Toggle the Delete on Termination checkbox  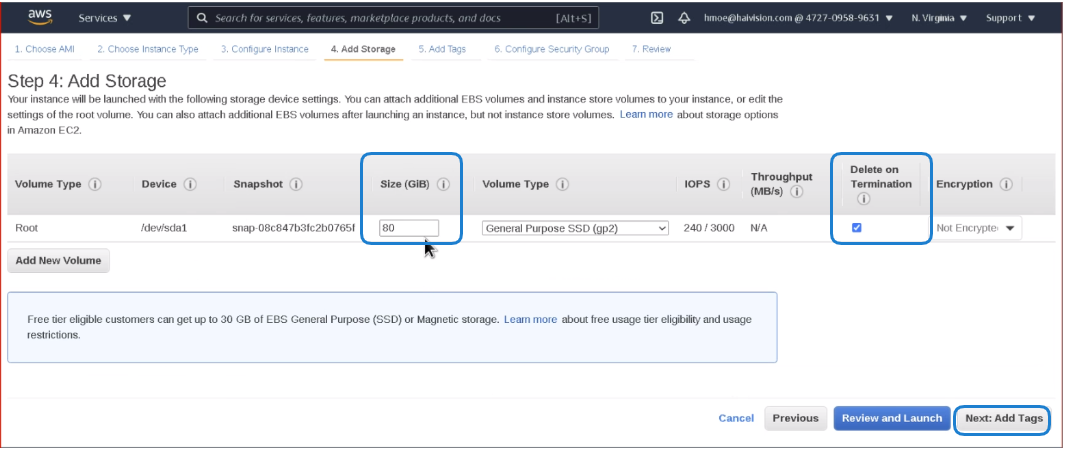click(856, 228)
